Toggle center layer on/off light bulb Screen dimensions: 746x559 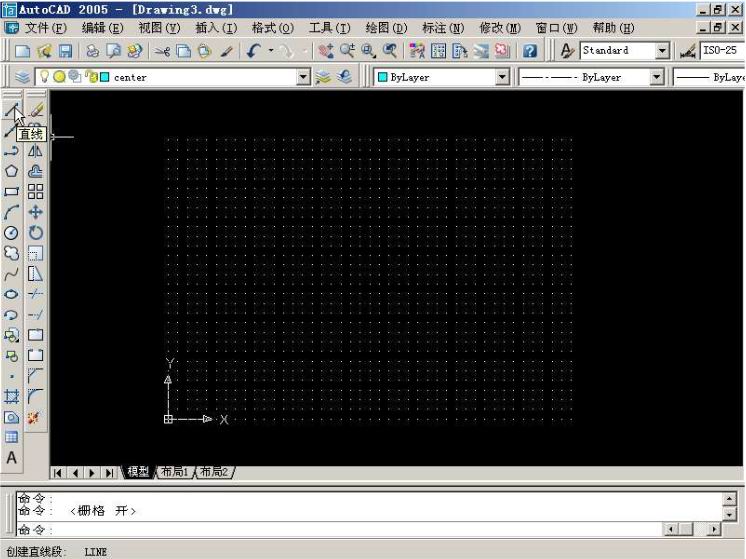point(44,77)
